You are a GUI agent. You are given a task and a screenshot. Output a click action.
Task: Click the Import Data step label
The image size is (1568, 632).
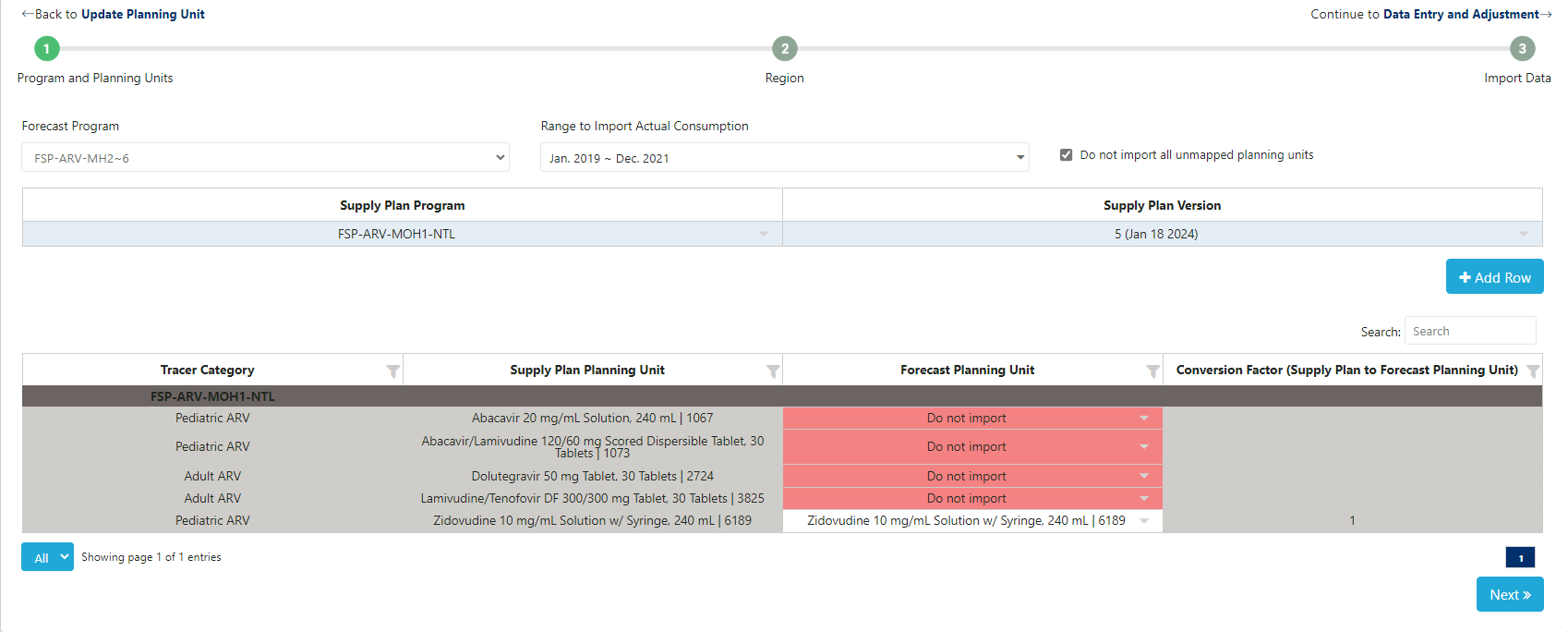coord(1517,78)
